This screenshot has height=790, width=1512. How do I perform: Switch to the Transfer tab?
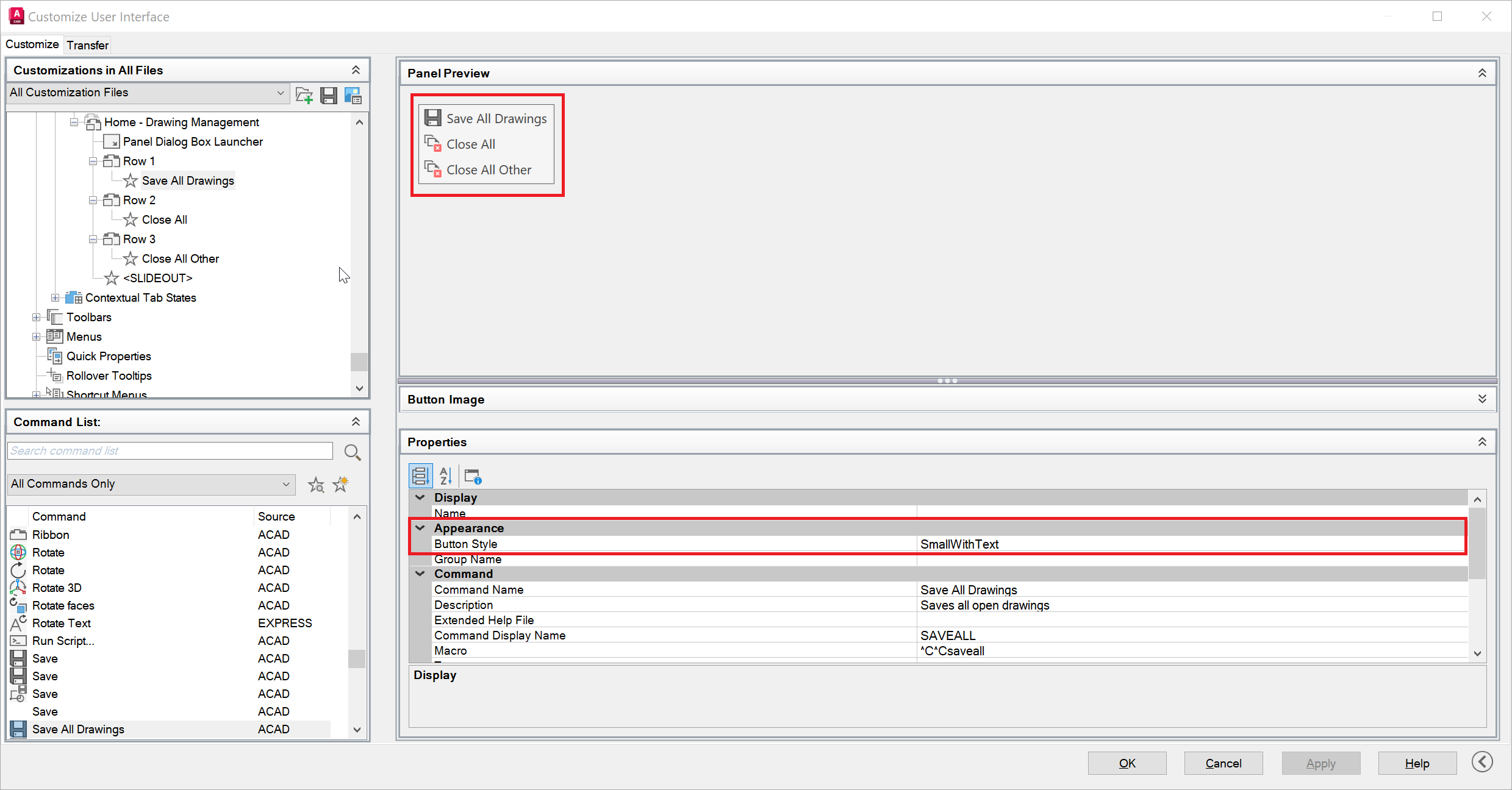87,44
